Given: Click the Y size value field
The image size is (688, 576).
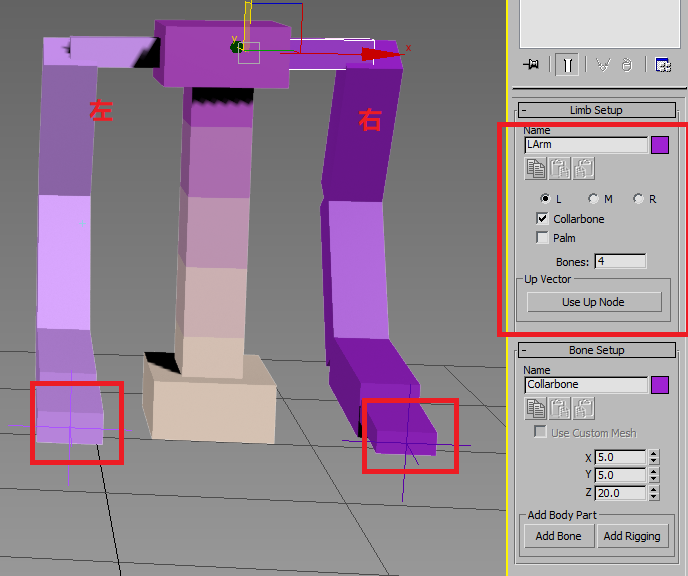Looking at the screenshot, I should [620, 475].
